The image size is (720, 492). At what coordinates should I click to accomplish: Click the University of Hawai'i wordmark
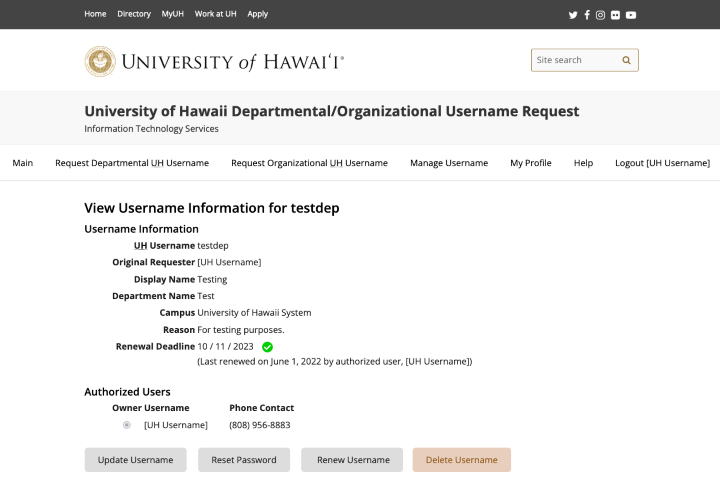pos(232,62)
